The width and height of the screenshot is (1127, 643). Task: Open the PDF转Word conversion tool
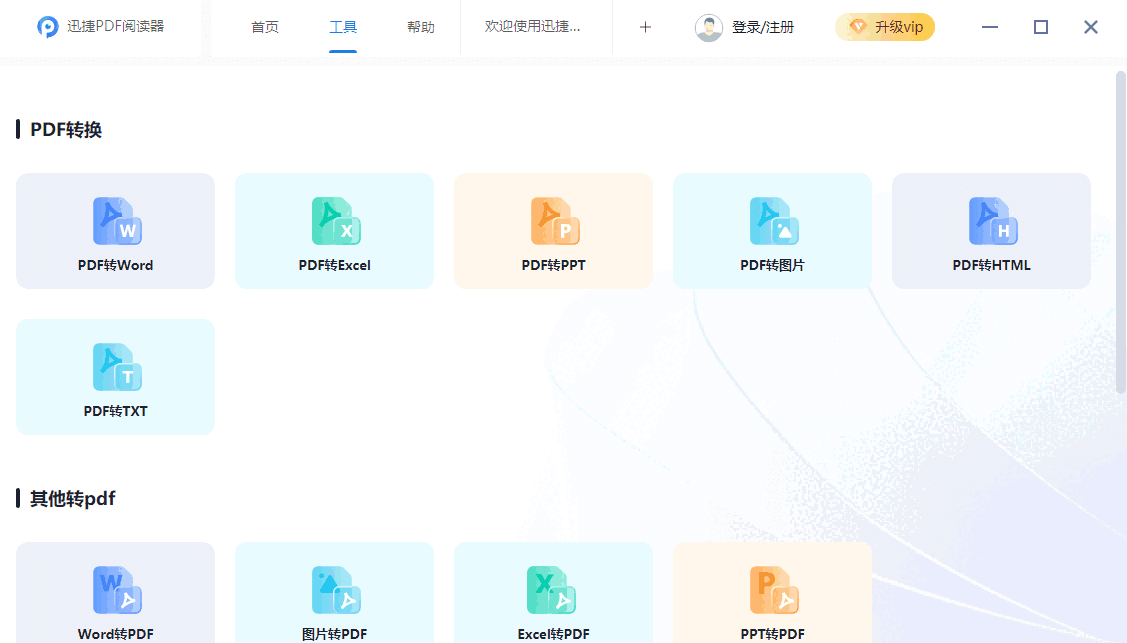115,231
